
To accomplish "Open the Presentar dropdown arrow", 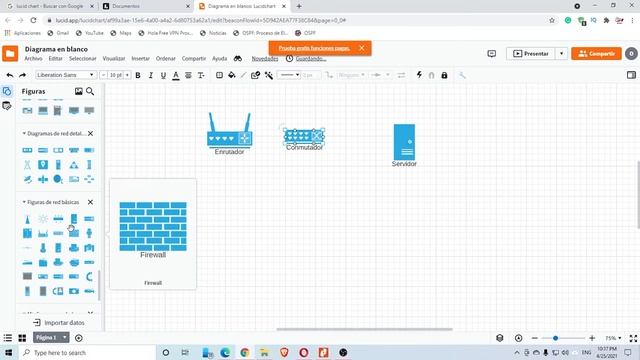I will [x=562, y=53].
